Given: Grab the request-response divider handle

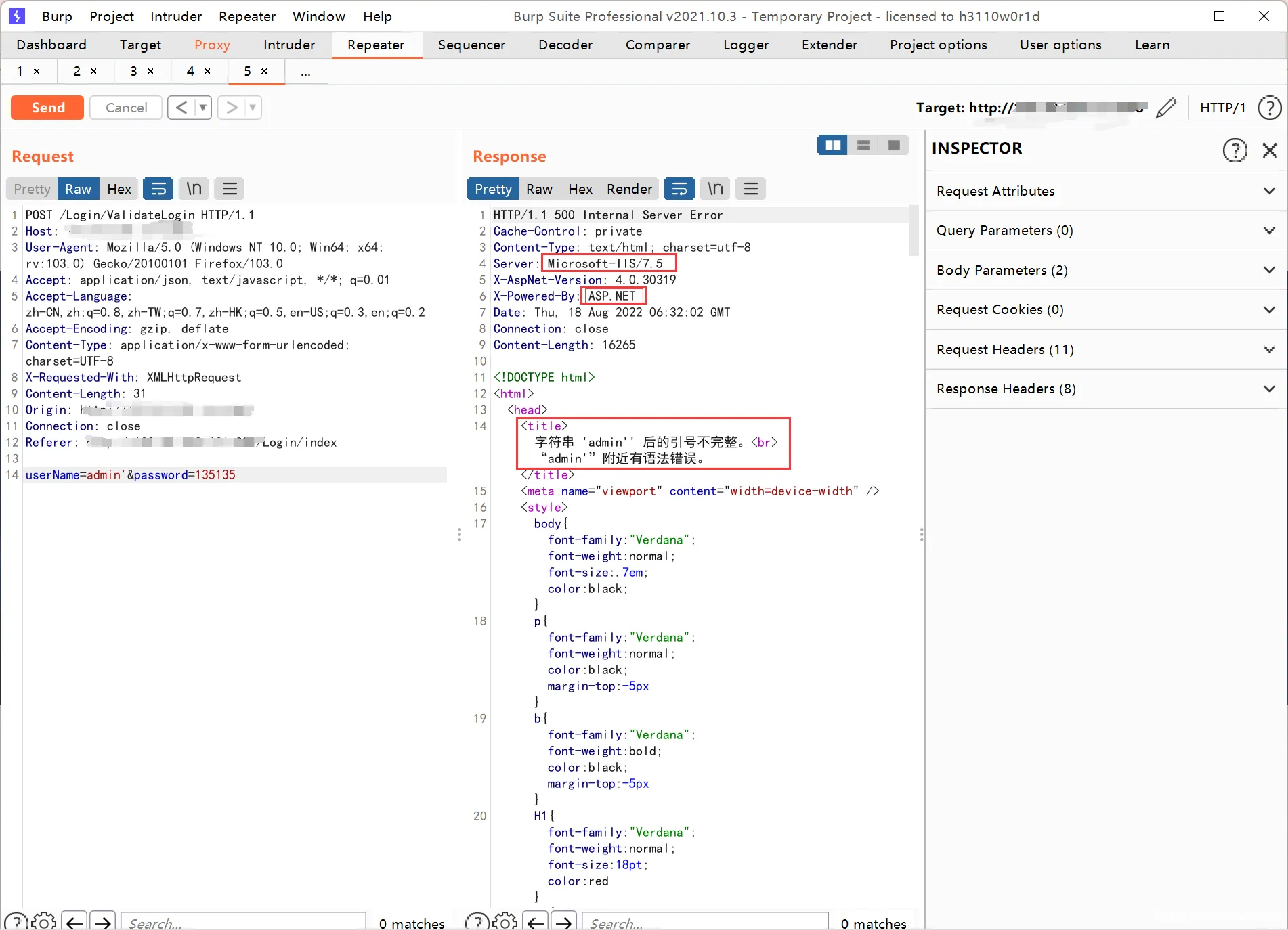Looking at the screenshot, I should click(x=459, y=535).
